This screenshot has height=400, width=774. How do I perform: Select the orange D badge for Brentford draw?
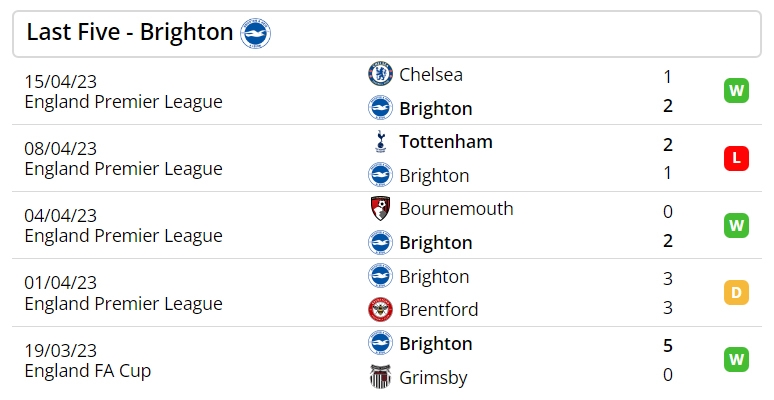coord(736,292)
